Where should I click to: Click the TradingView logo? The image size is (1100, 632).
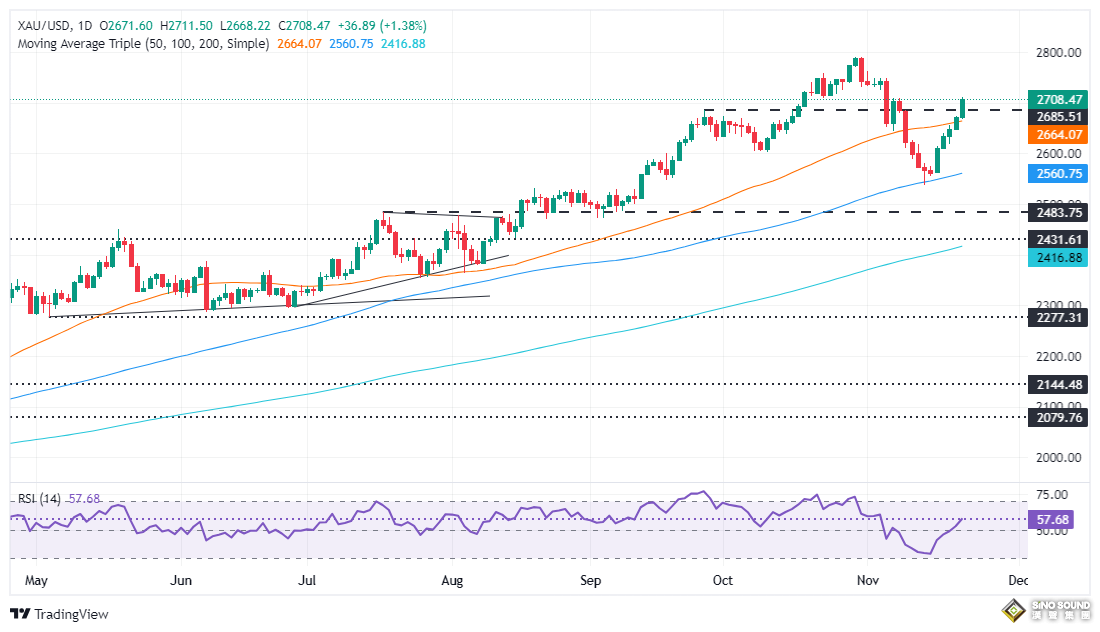click(x=59, y=614)
